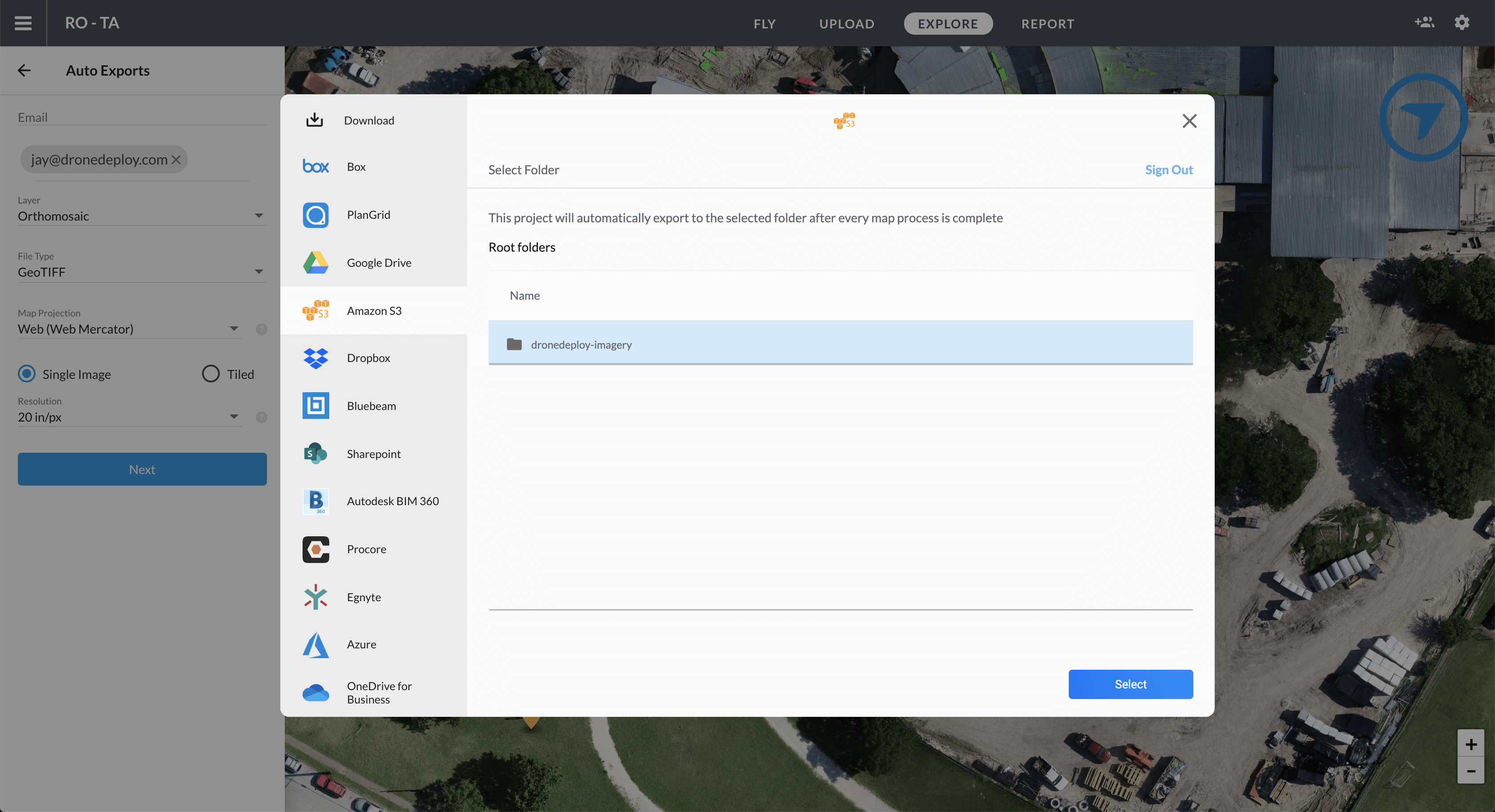Viewport: 1495px width, 812px height.
Task: Select the dronedeploy-imagery folder row
Action: 840,345
